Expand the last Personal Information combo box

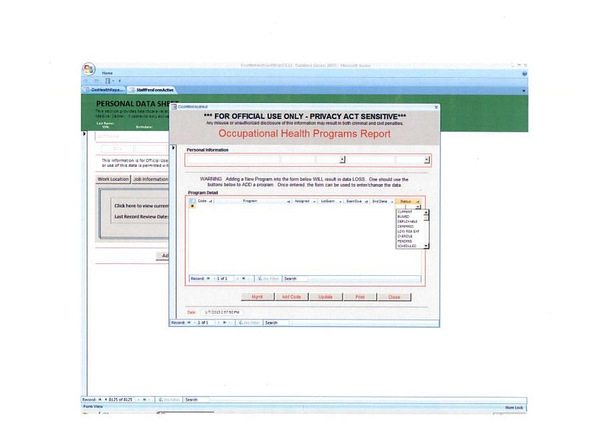(427, 160)
